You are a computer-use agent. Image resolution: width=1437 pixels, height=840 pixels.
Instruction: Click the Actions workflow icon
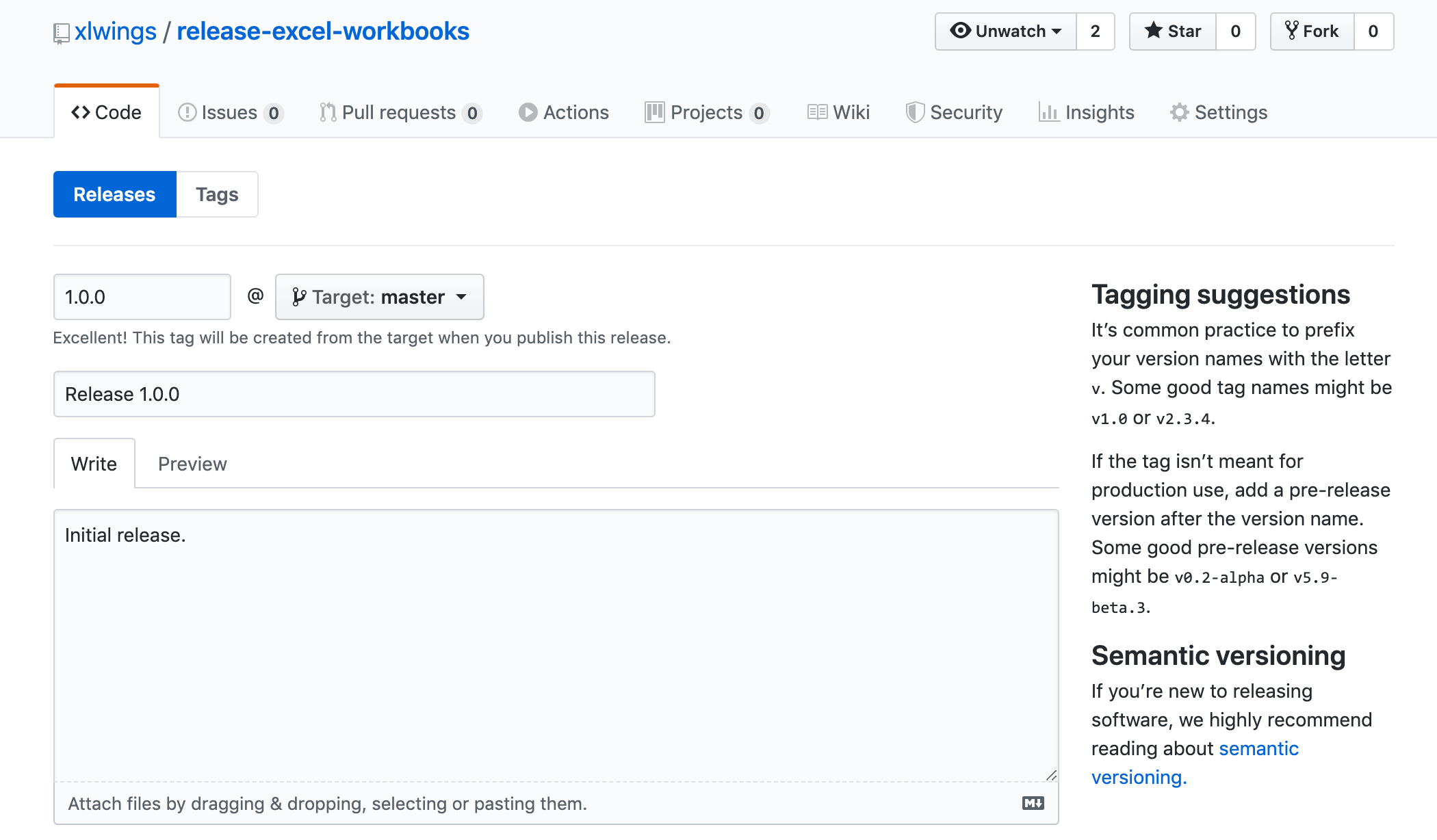(527, 111)
